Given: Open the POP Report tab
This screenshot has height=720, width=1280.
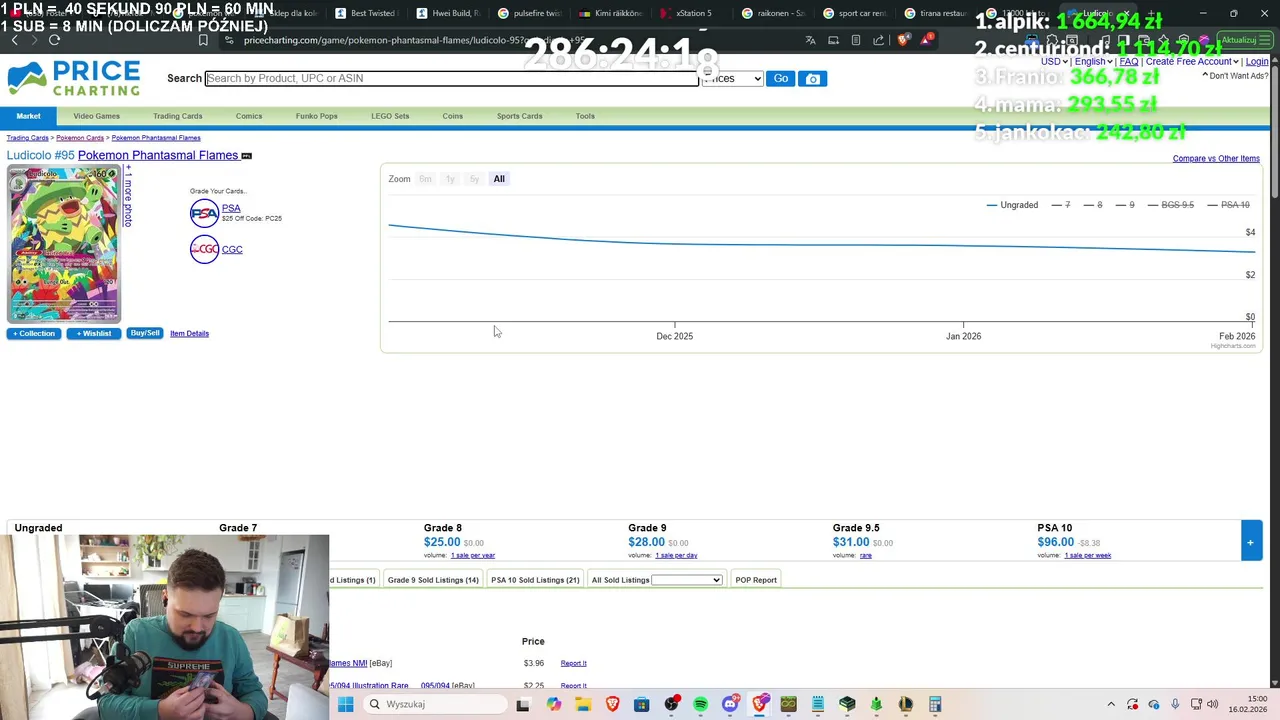Looking at the screenshot, I should [756, 580].
